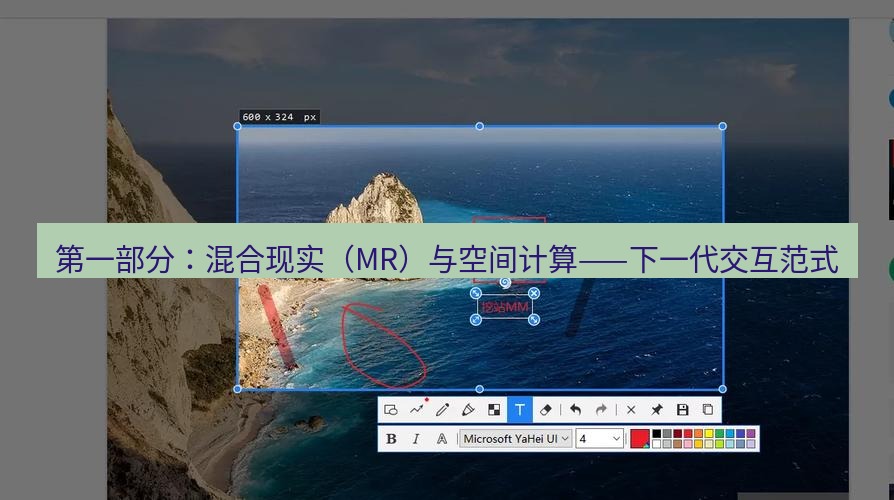Viewport: 894px width, 500px height.
Task: Click the text box bottom-right resize handle
Action: (534, 320)
